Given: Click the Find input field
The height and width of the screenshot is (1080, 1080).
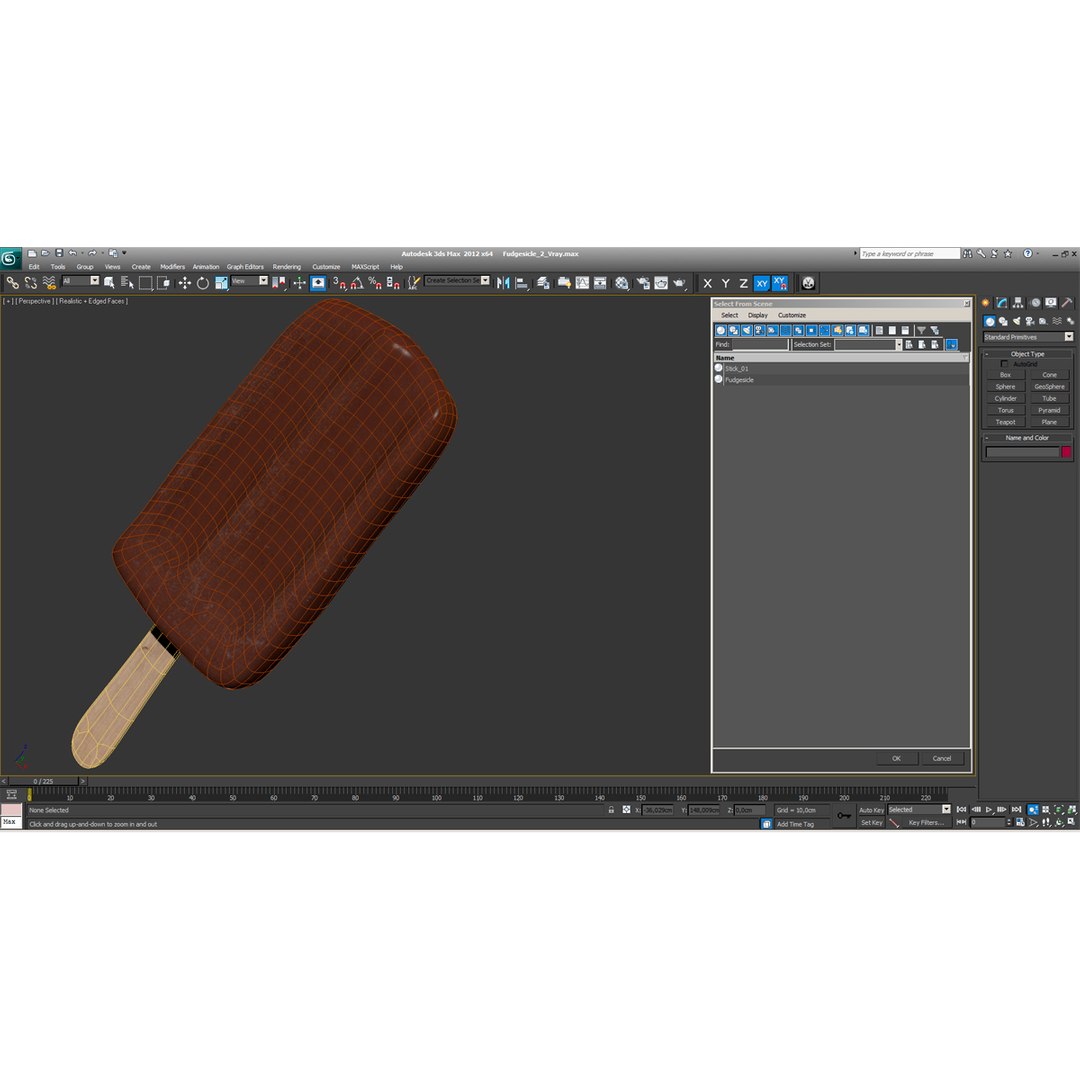Looking at the screenshot, I should coord(760,344).
